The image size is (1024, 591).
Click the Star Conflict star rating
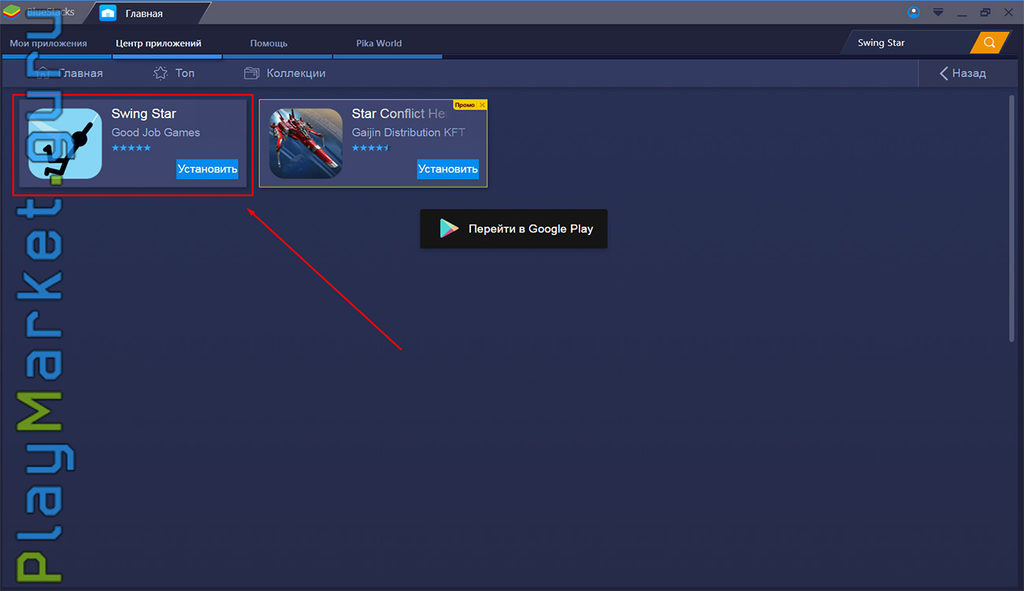[370, 148]
